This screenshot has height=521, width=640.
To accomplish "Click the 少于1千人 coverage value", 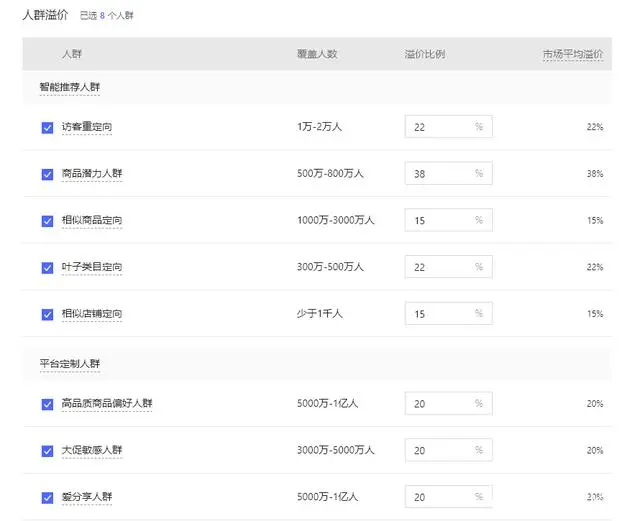I will pyautogui.click(x=320, y=314).
